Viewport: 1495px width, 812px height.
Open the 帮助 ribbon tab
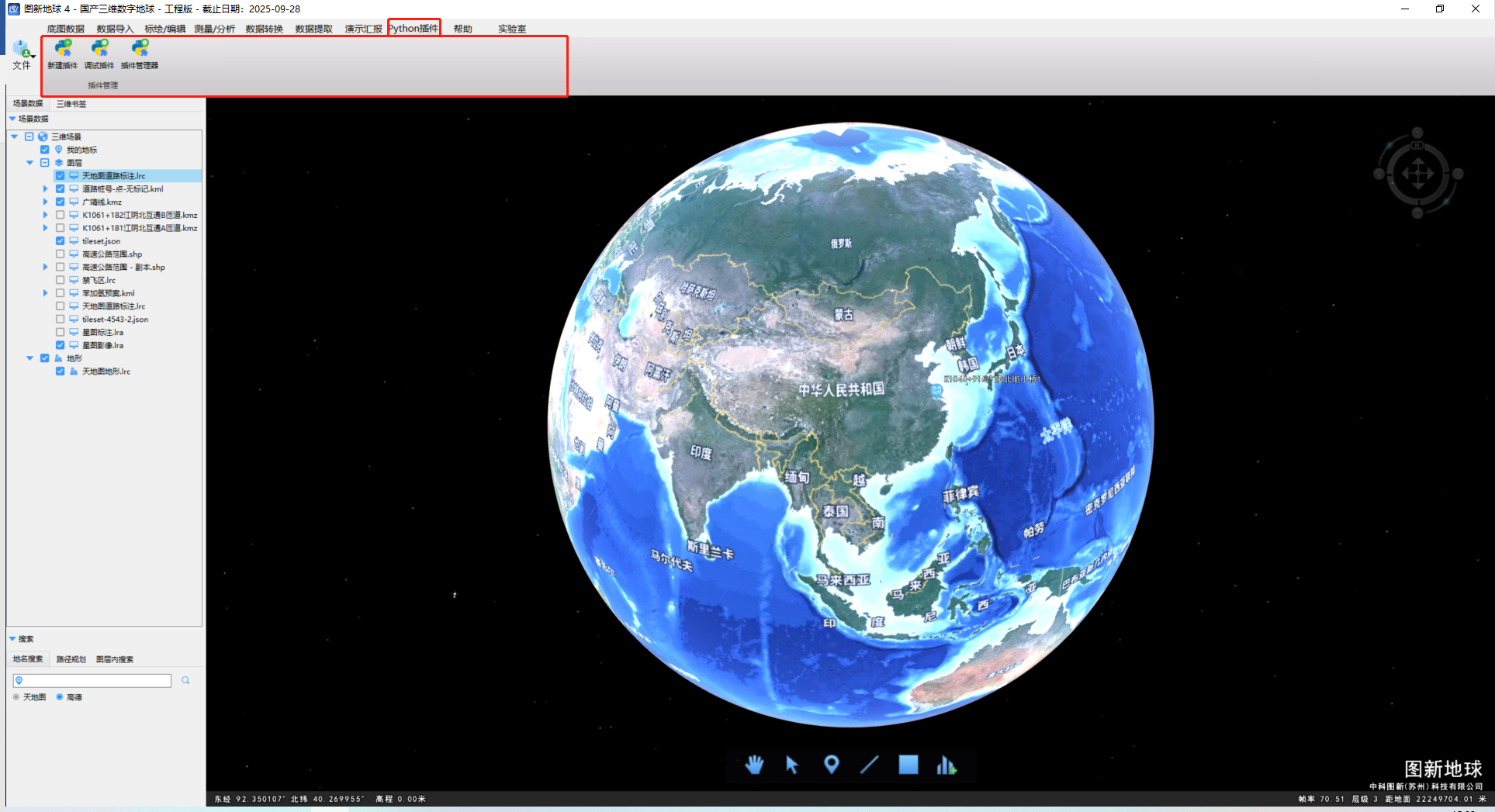463,29
